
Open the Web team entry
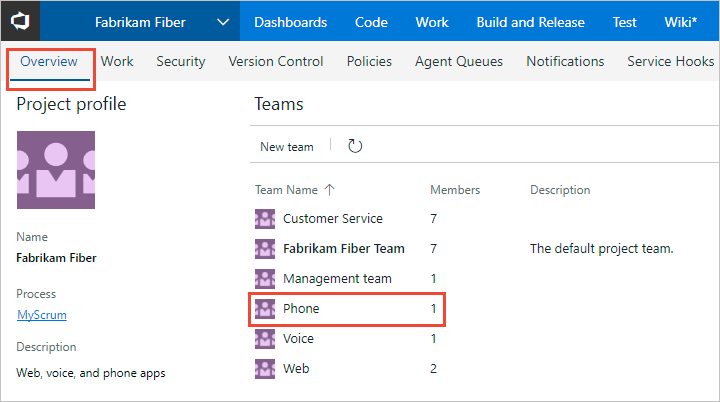(x=296, y=368)
